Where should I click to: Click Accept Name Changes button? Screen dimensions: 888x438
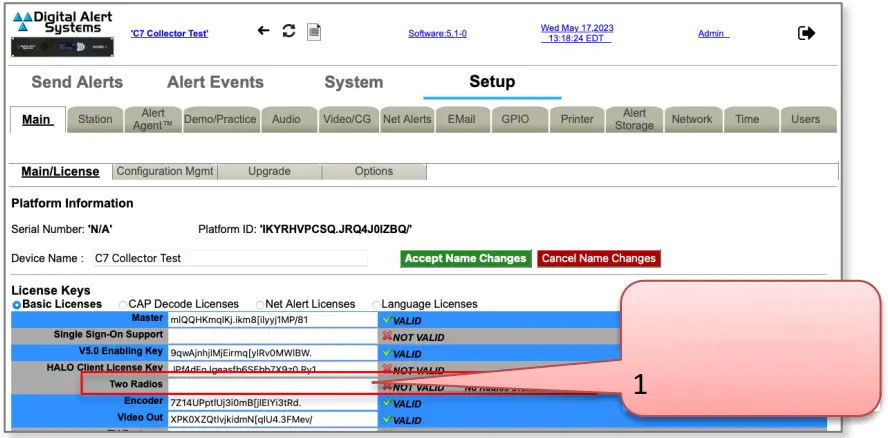466,258
